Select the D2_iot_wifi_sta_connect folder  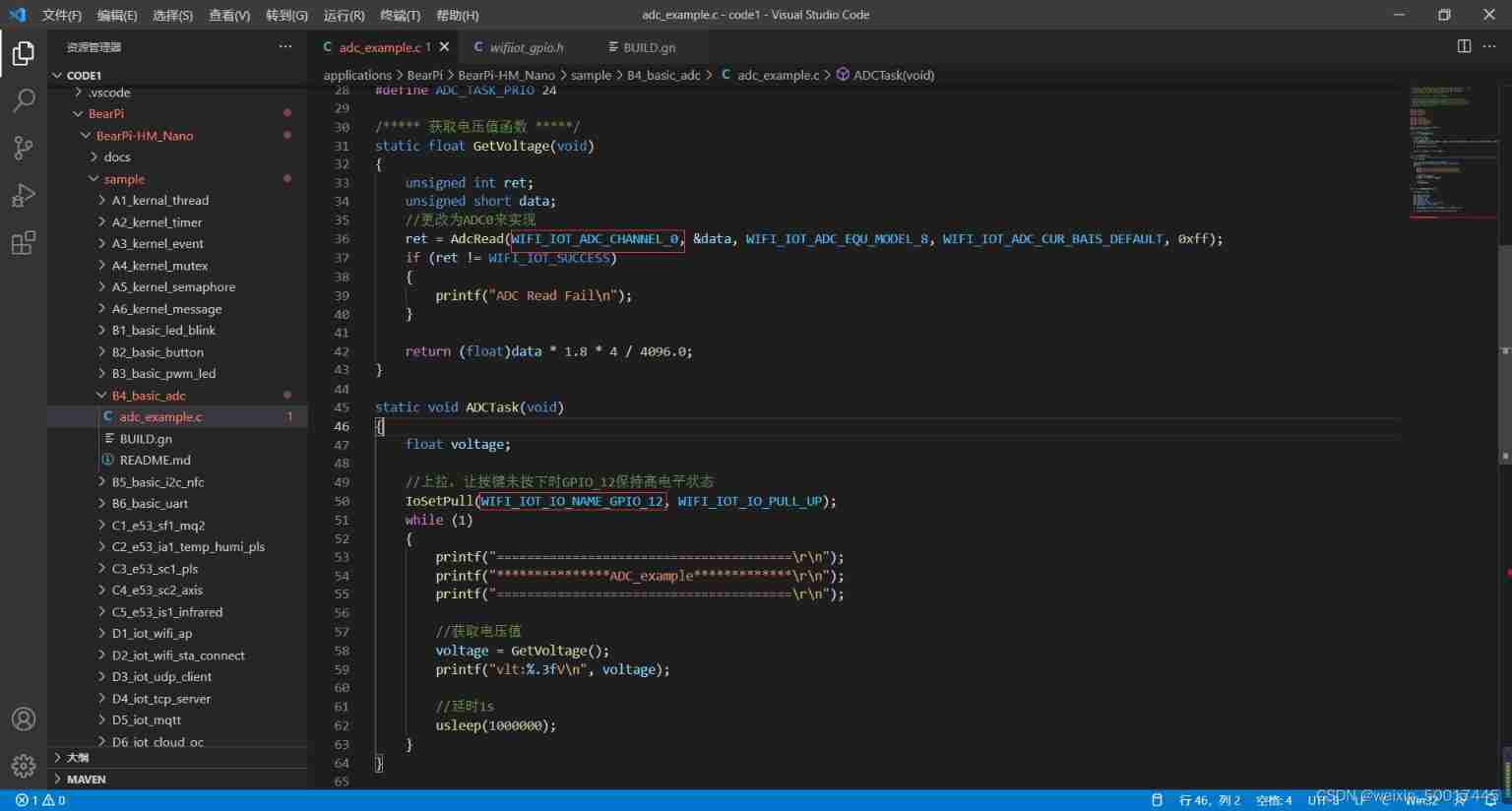pos(178,655)
